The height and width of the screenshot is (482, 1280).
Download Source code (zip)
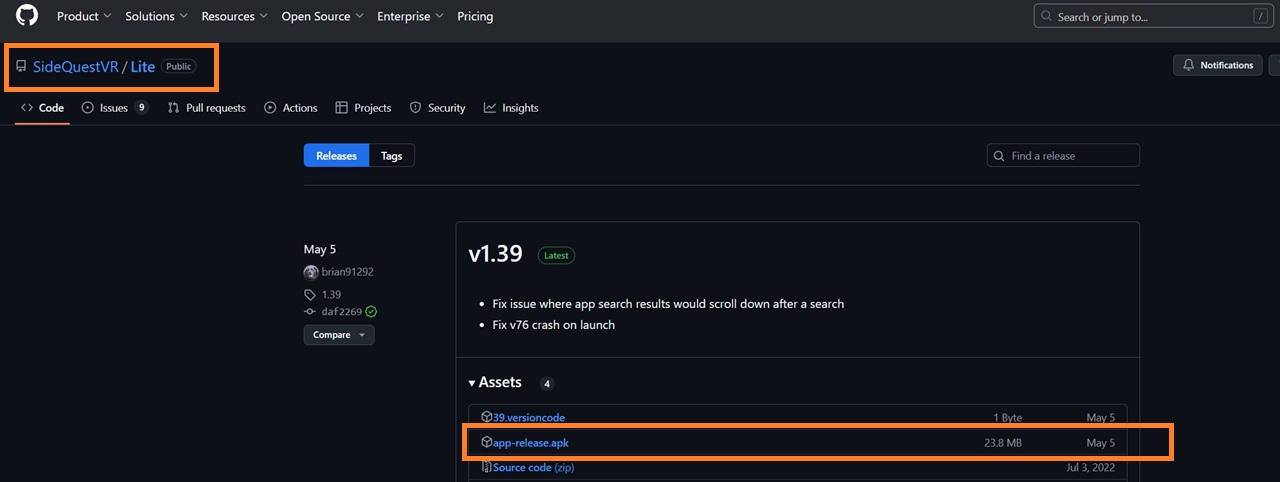(x=533, y=467)
